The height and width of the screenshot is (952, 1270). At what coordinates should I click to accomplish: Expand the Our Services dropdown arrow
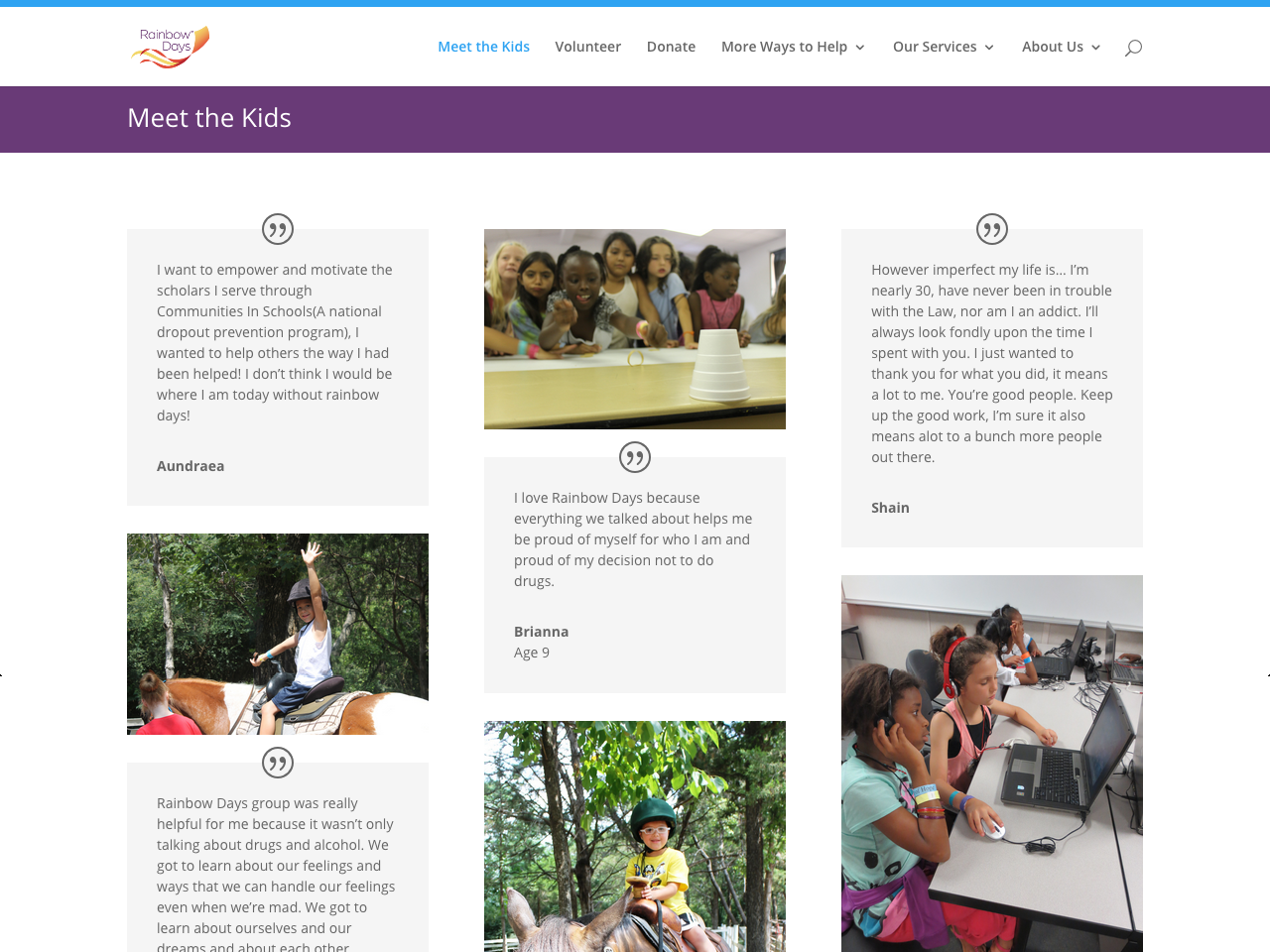[x=989, y=48]
